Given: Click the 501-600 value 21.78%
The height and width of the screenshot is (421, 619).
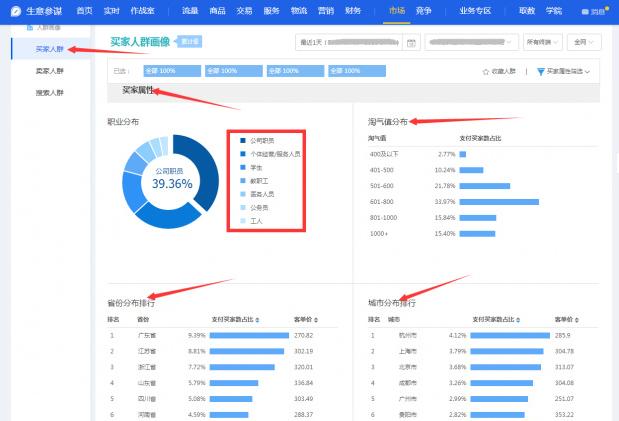Looking at the screenshot, I should tap(445, 186).
